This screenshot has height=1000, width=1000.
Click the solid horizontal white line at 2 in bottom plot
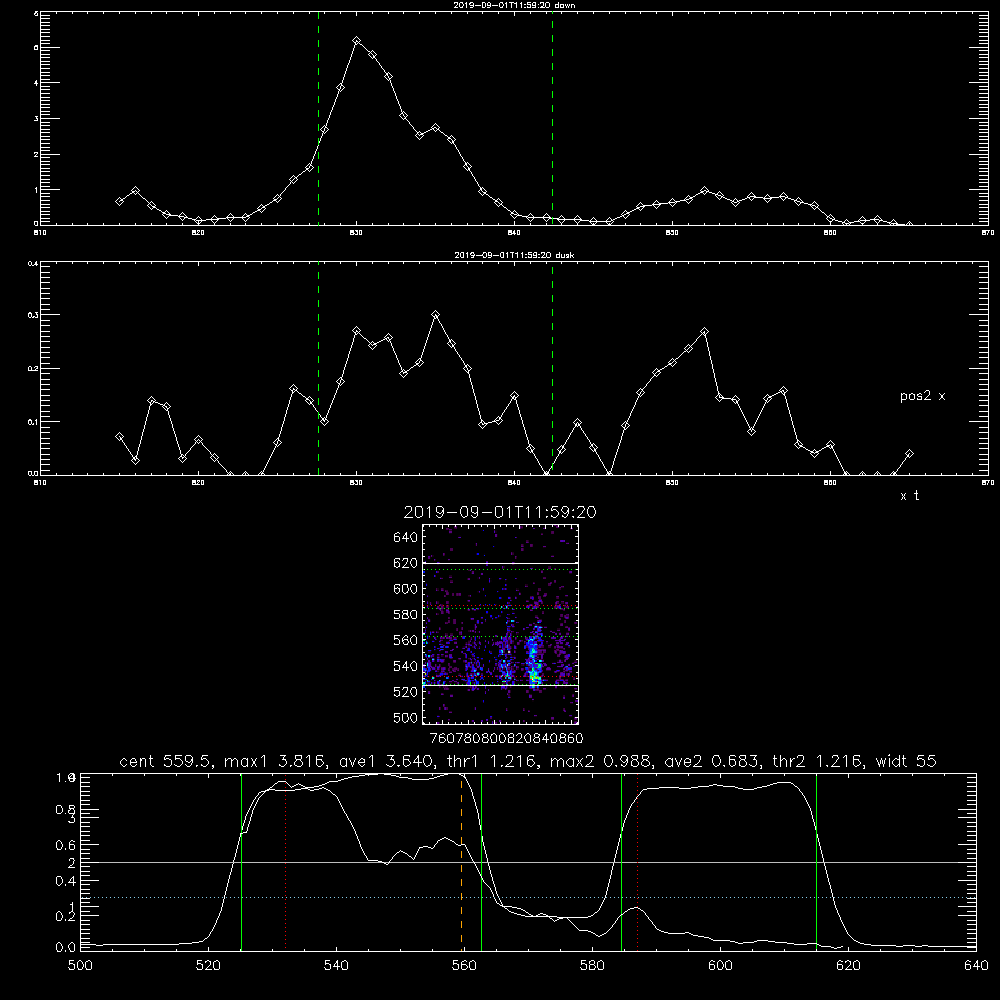(528, 862)
